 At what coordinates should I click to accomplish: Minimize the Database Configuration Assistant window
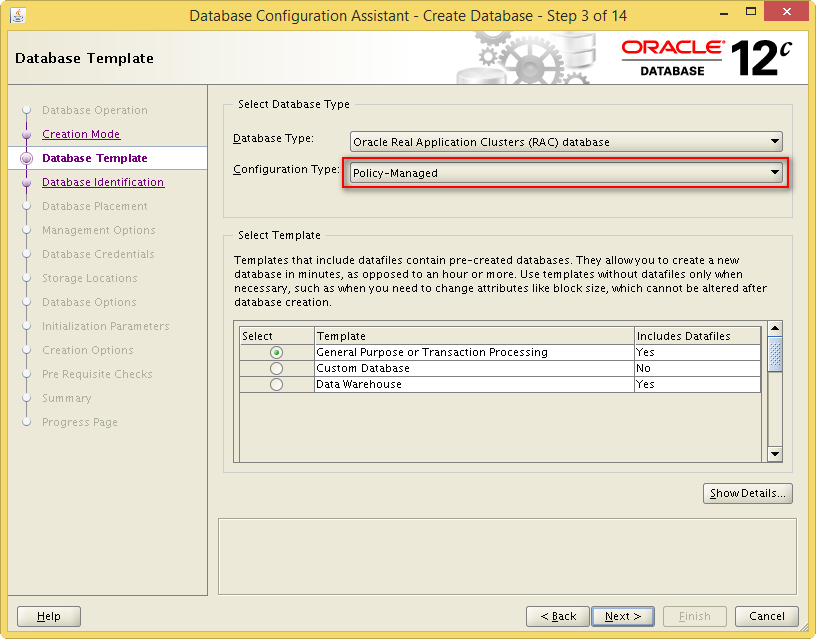click(723, 12)
